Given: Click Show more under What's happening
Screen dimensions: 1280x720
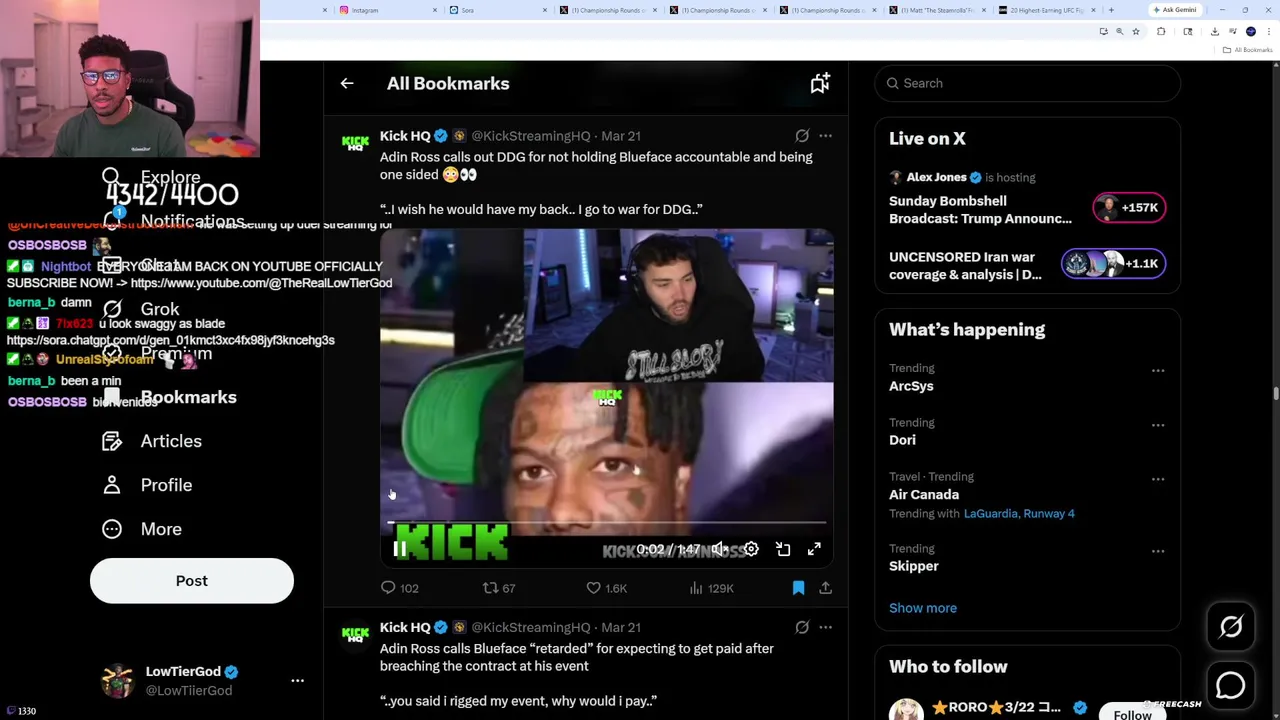Looking at the screenshot, I should [x=923, y=608].
